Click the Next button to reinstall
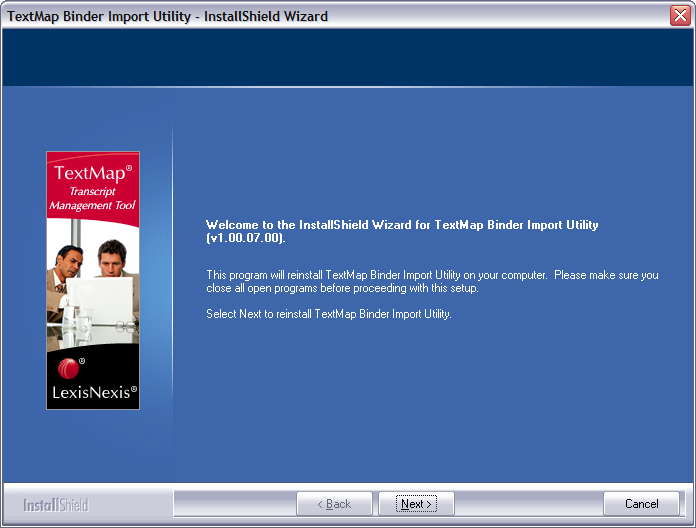Screen dimensions: 696x528 coord(416,504)
